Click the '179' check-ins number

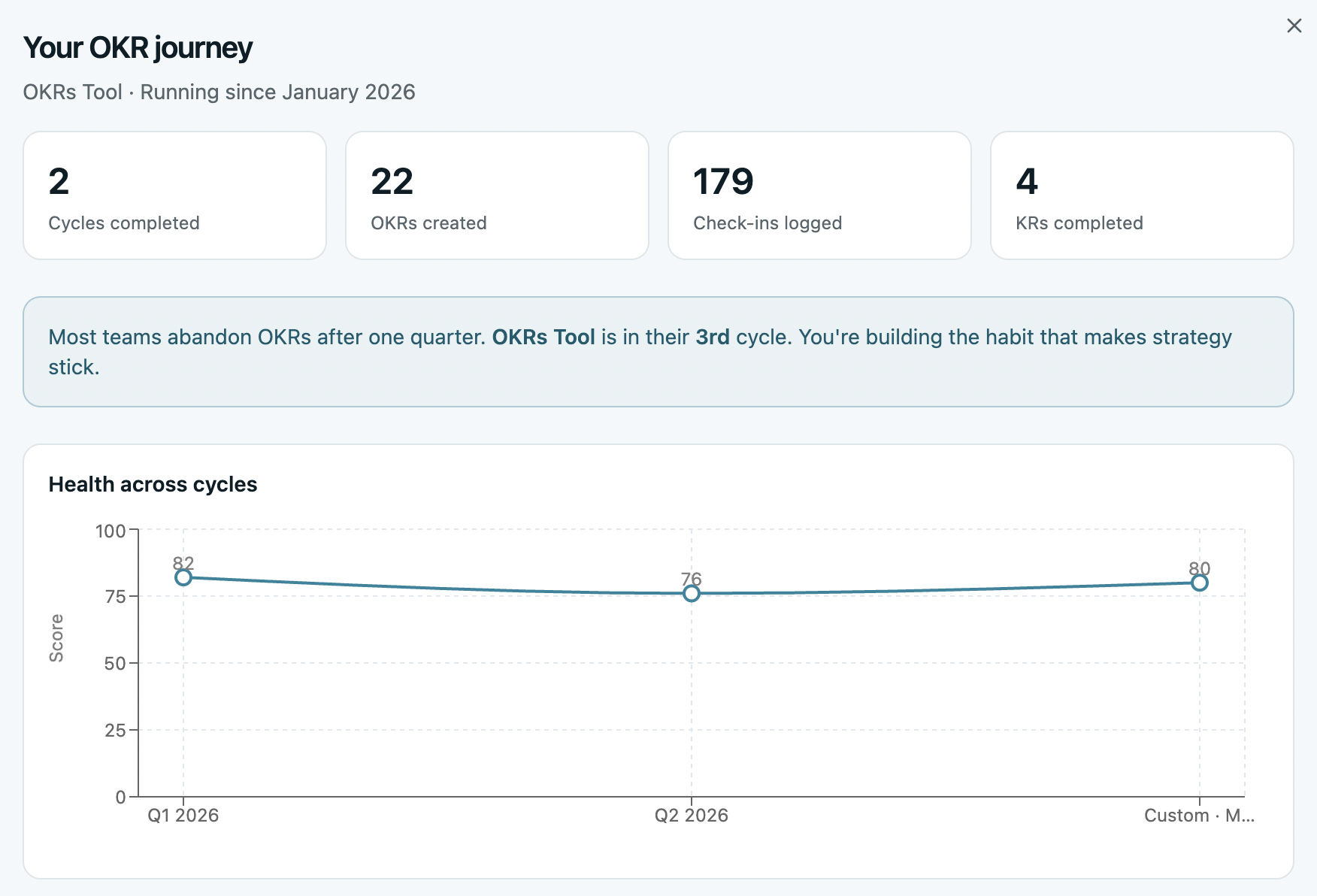pos(723,181)
